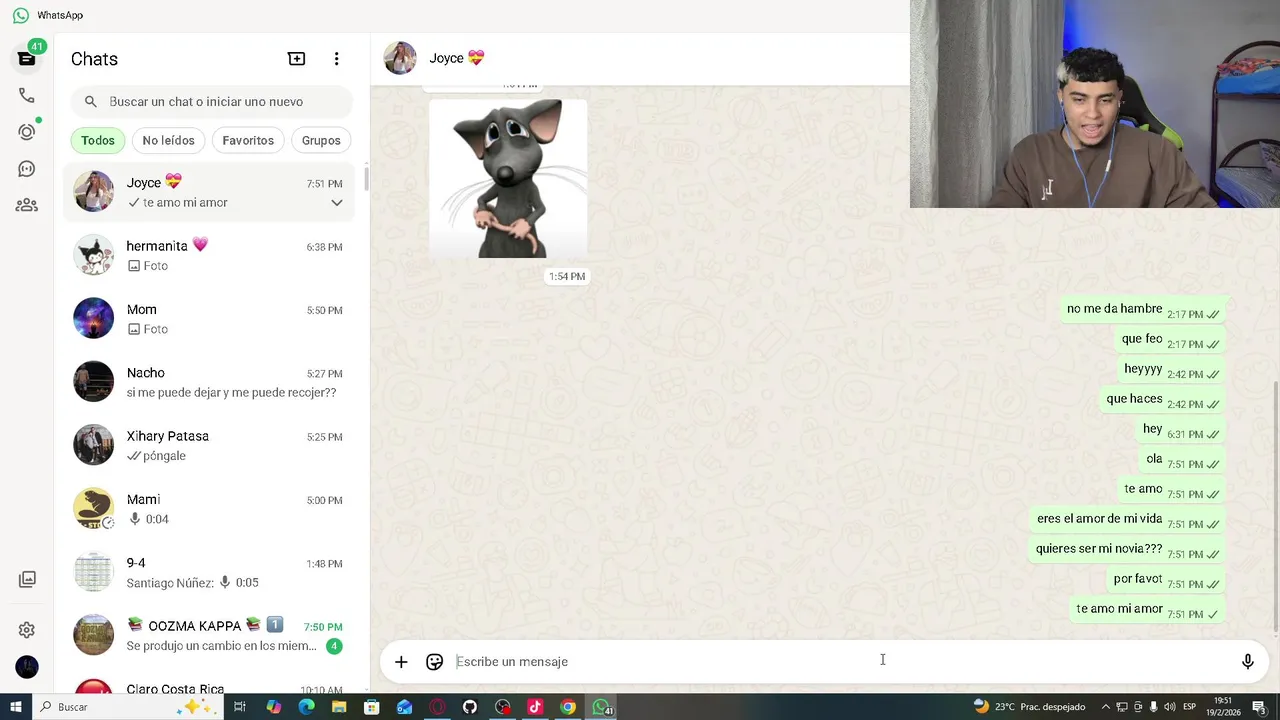Image resolution: width=1280 pixels, height=720 pixels.
Task: Open the Mami chat
Action: click(209, 509)
